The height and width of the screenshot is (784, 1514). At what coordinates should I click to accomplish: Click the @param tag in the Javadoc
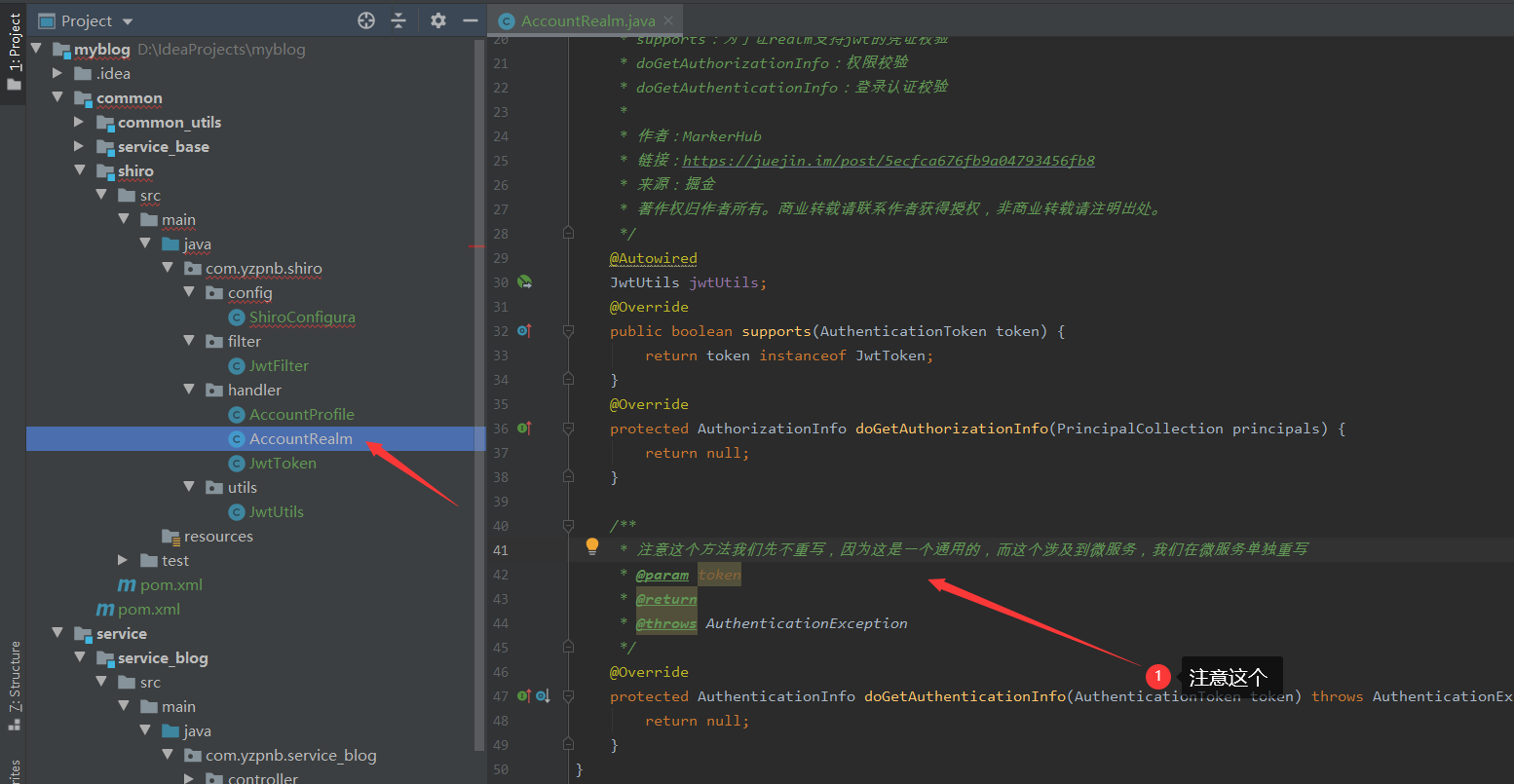coord(663,574)
